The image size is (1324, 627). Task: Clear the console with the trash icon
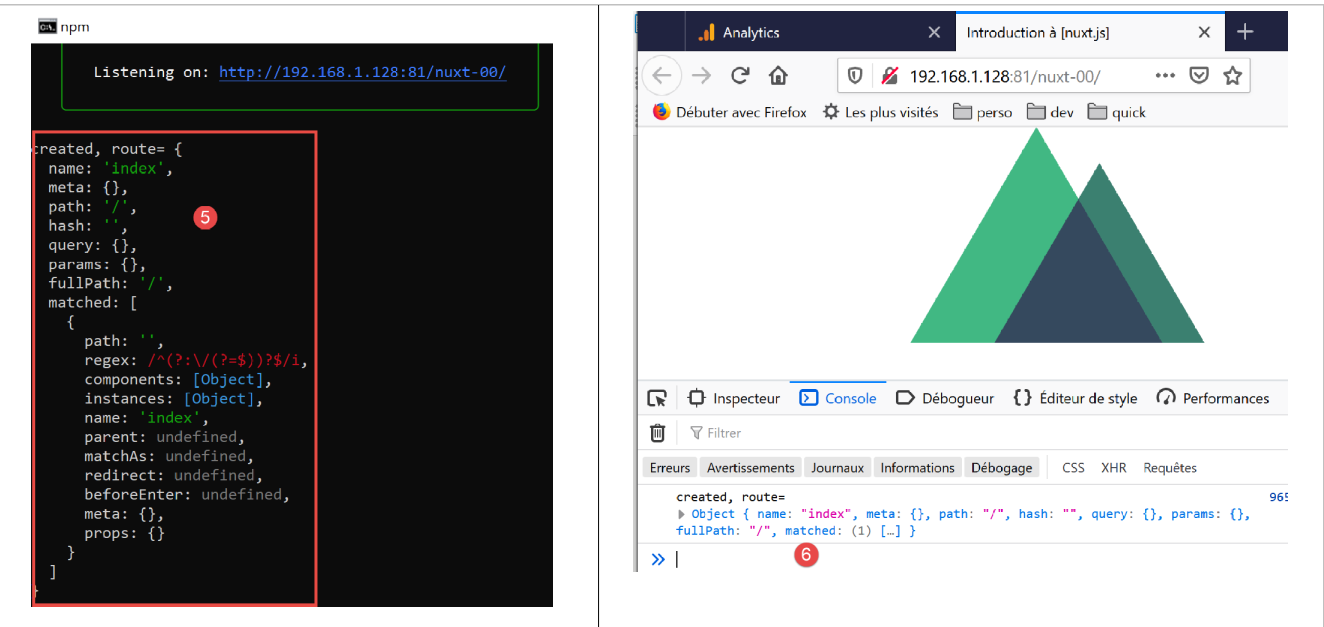click(657, 433)
